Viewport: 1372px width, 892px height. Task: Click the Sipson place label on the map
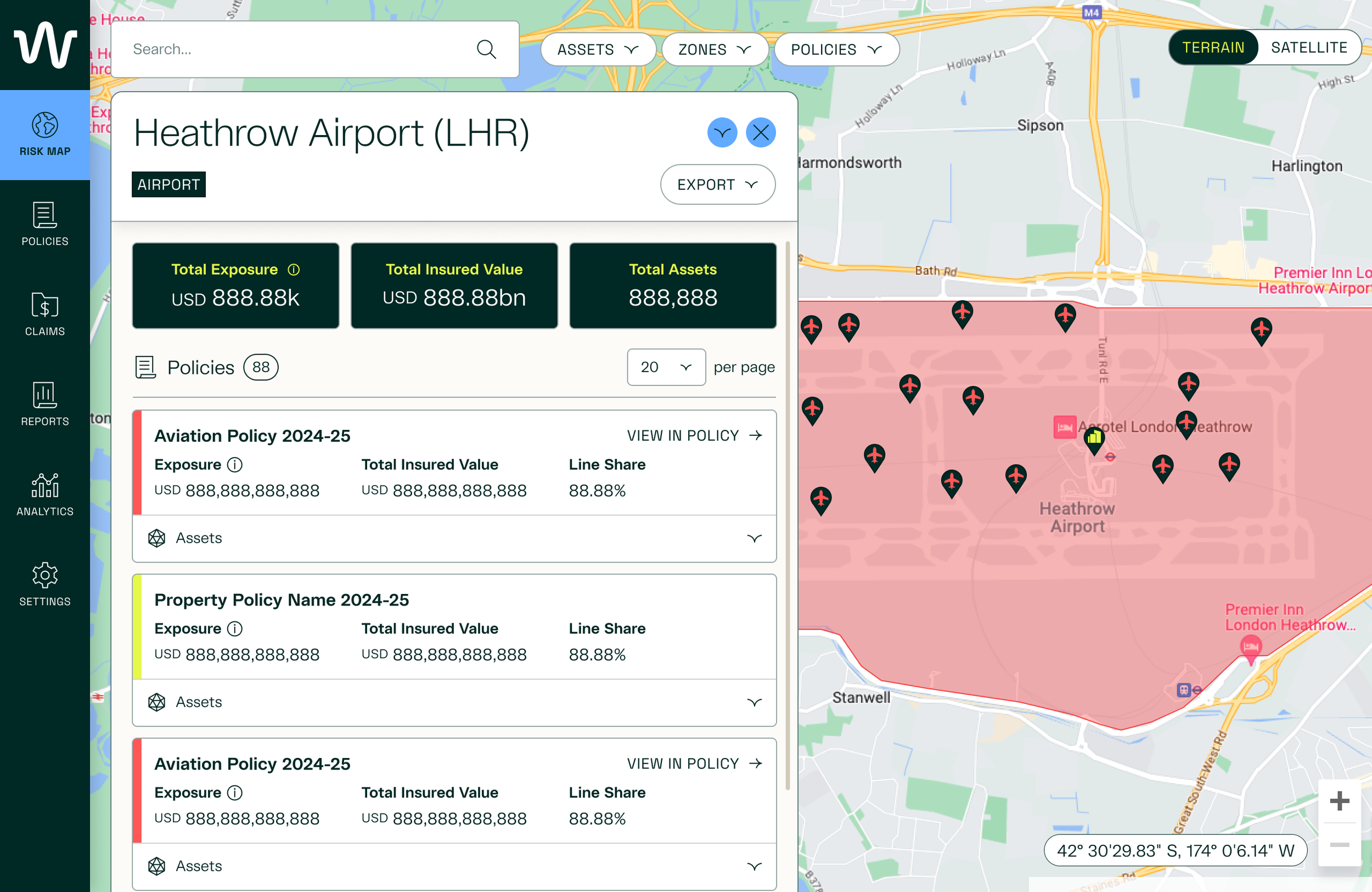(1040, 125)
